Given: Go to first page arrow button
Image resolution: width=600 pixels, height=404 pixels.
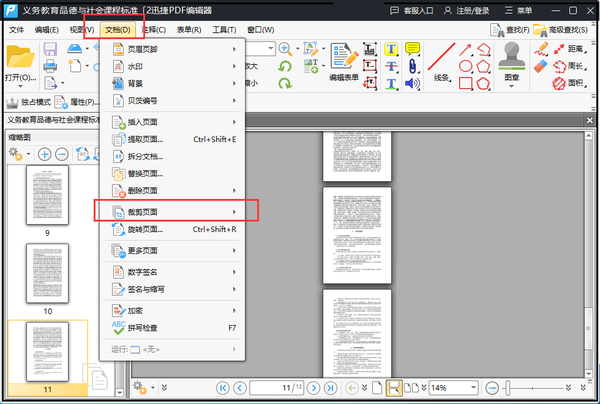Looking at the screenshot, I should pos(221,388).
